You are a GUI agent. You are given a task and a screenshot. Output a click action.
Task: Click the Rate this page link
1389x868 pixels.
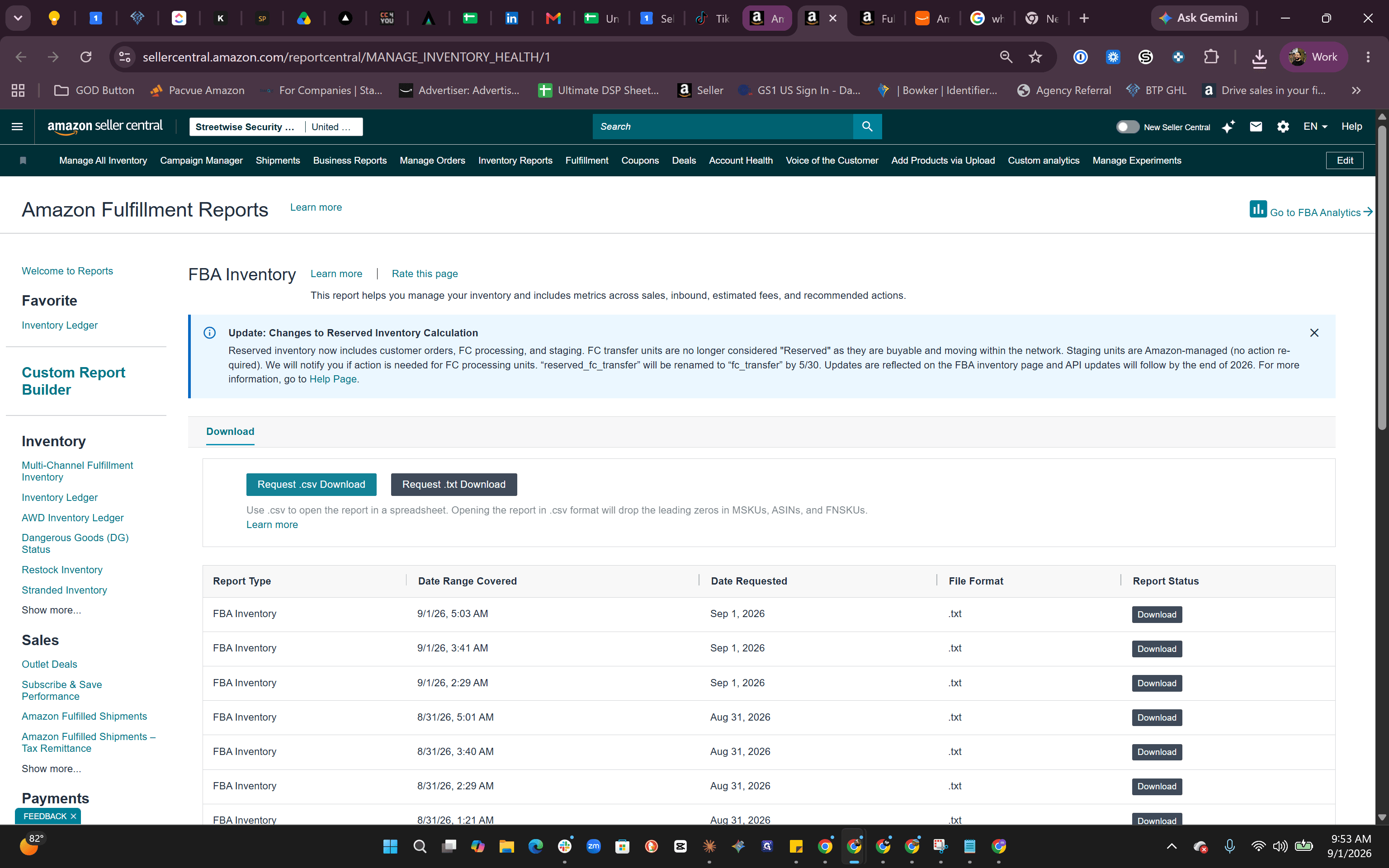[425, 274]
